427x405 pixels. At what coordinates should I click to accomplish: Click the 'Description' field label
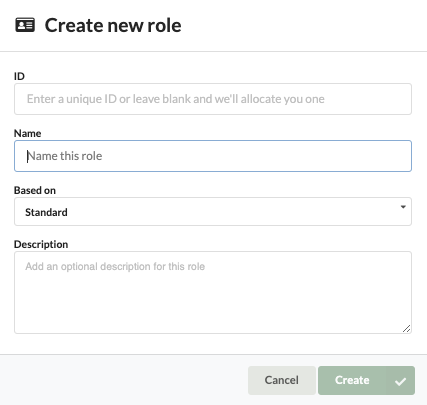(41, 244)
